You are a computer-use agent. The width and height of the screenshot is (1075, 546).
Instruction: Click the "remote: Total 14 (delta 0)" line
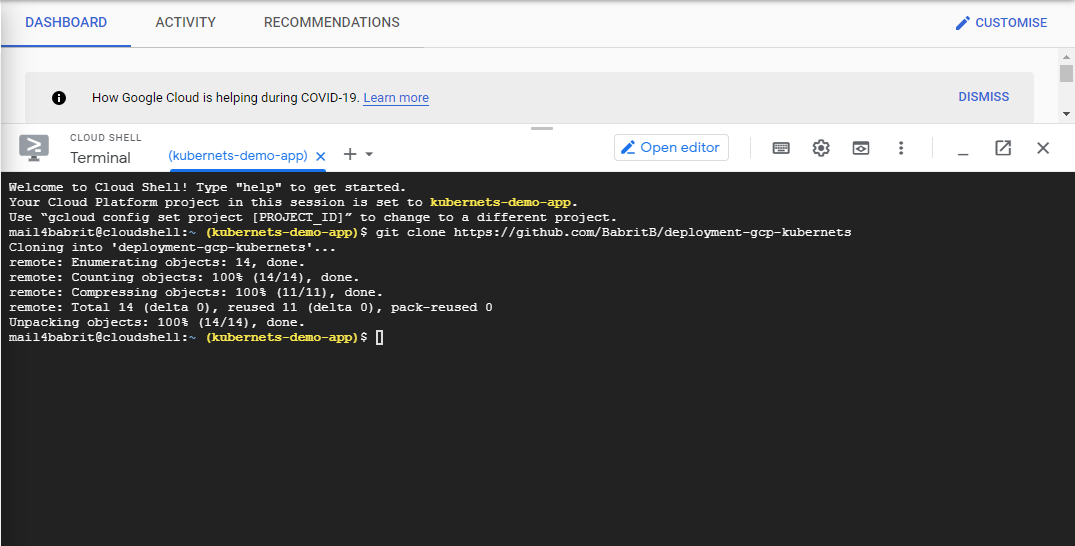coord(250,307)
